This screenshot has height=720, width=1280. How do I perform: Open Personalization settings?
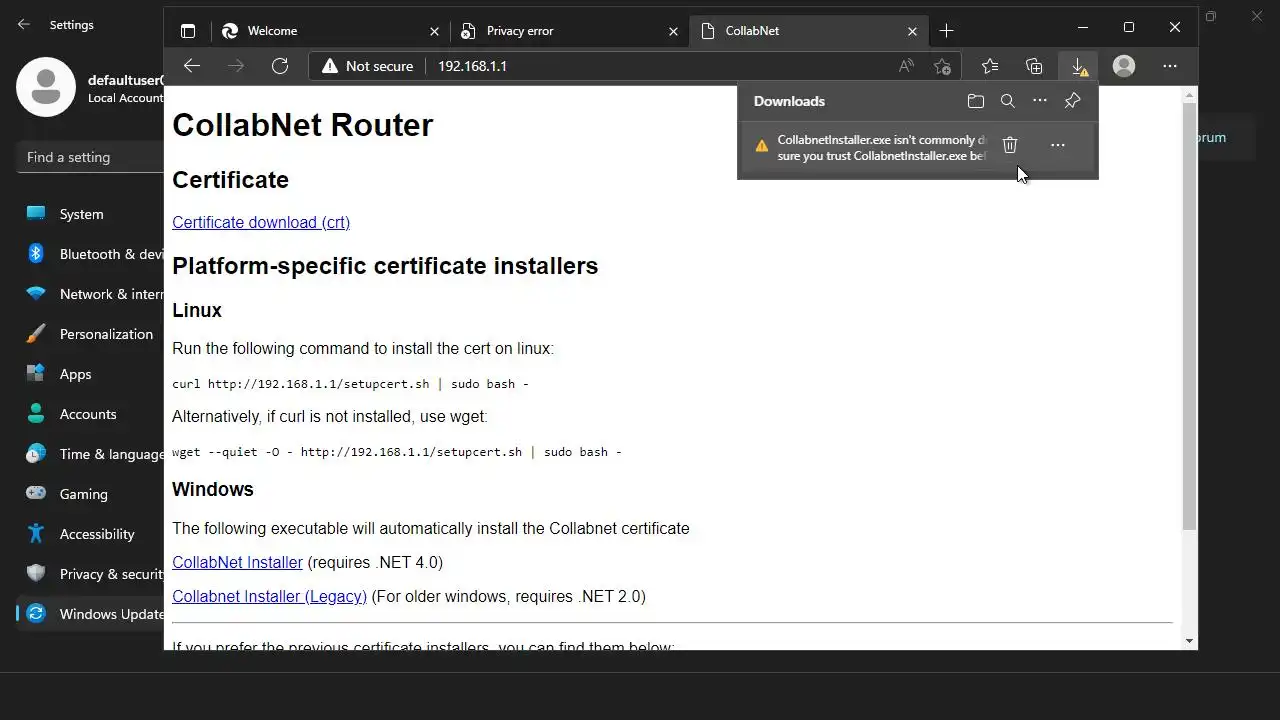click(90, 334)
